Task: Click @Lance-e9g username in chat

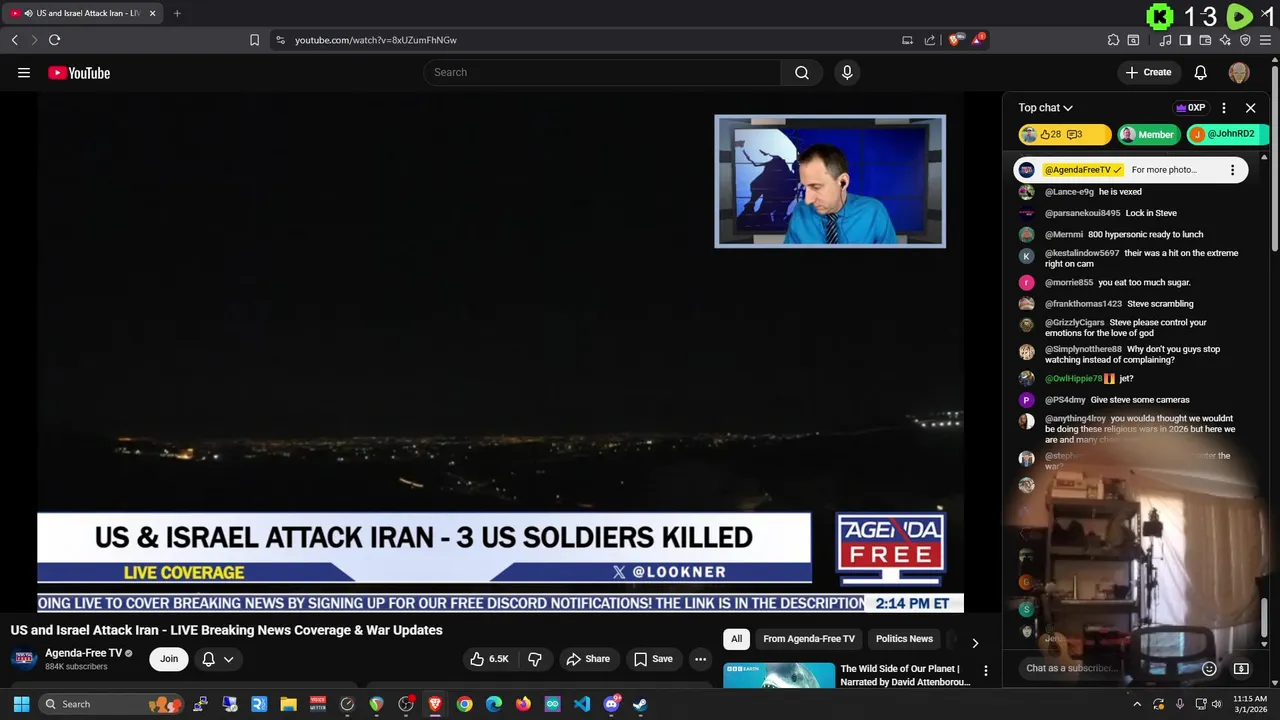Action: [1069, 192]
